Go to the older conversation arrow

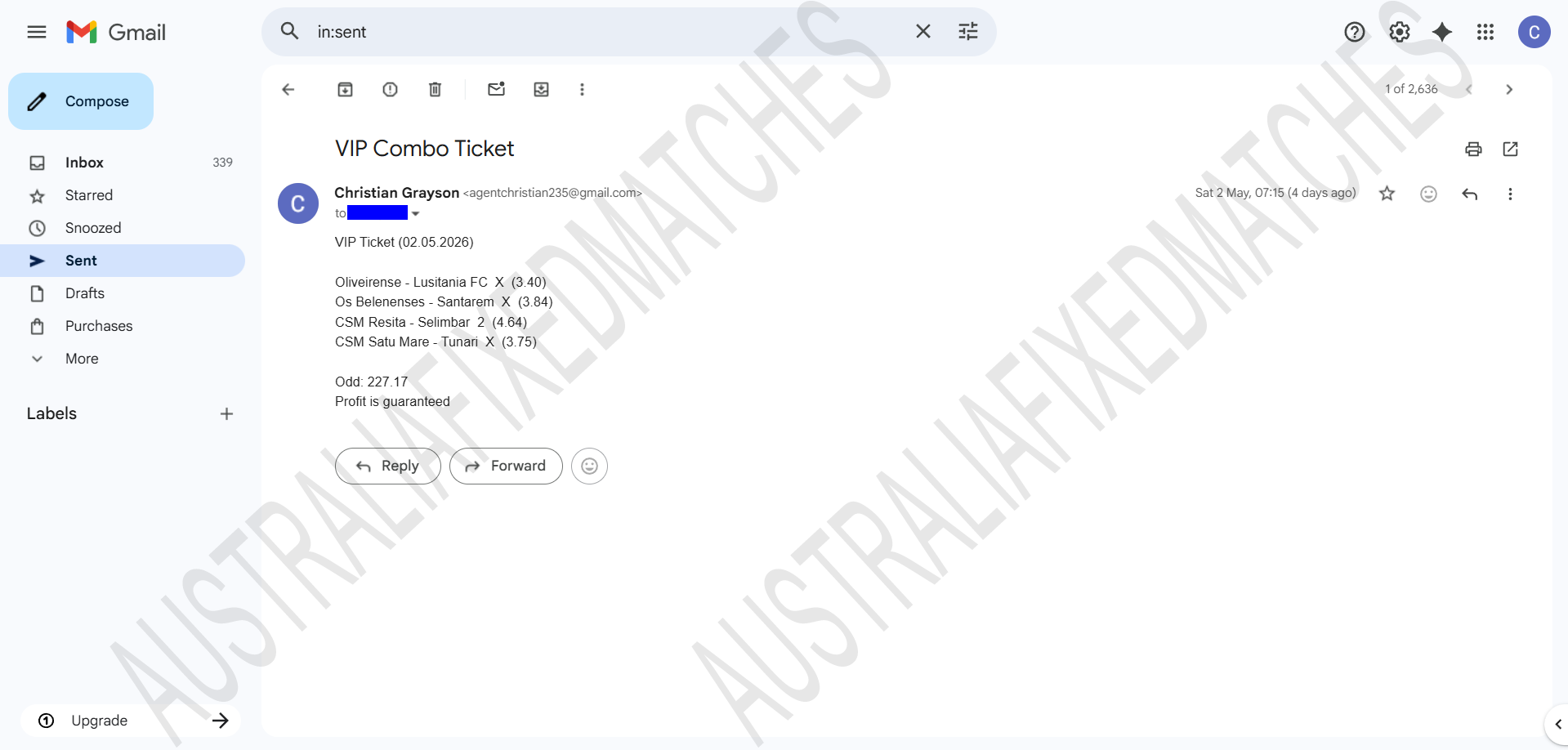1509,89
